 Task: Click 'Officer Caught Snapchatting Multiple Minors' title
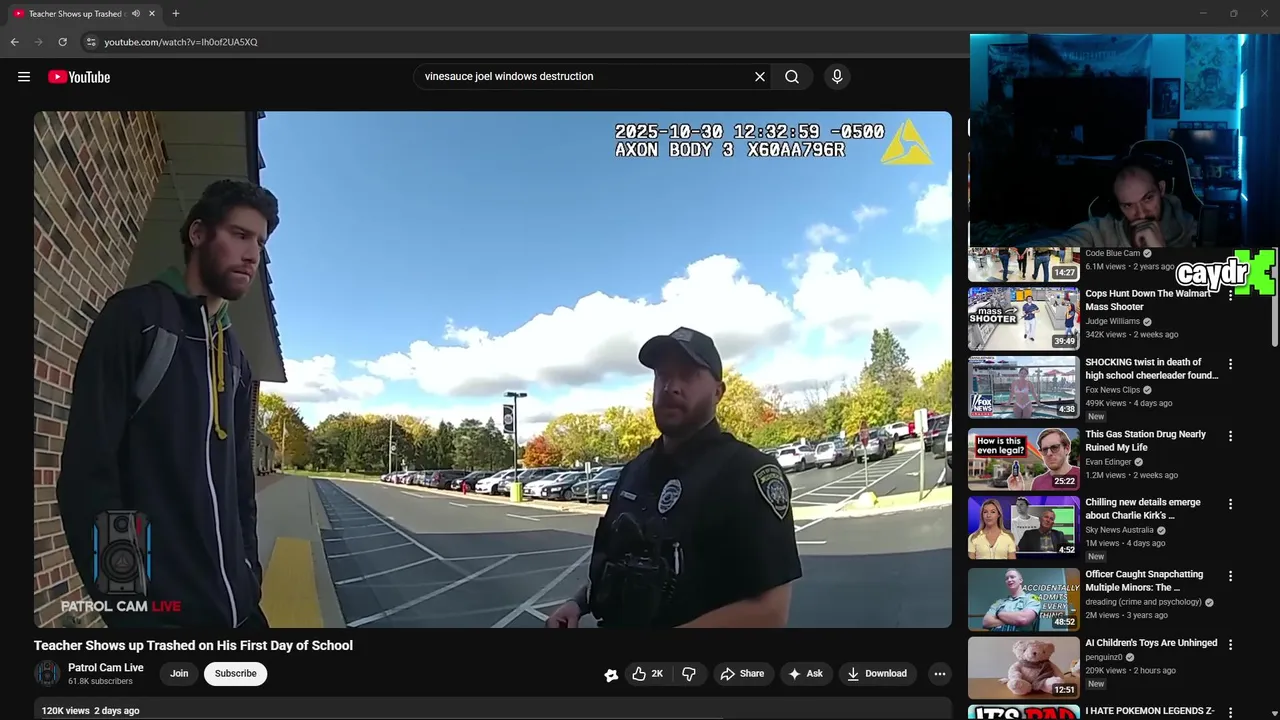[1145, 581]
